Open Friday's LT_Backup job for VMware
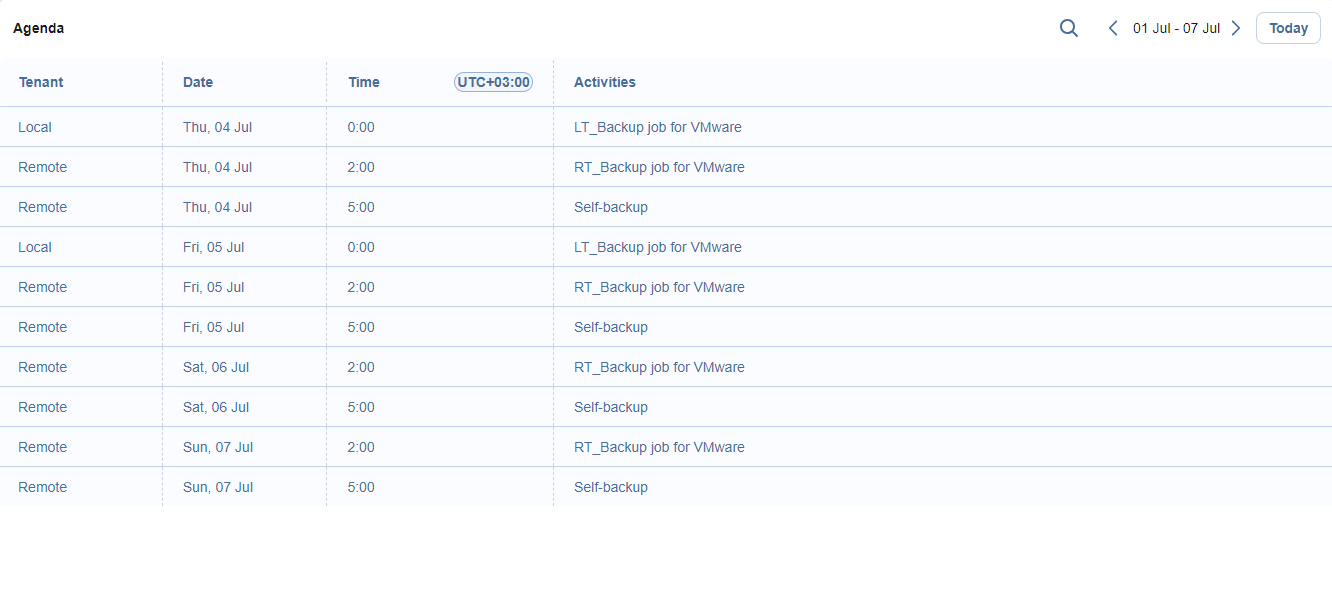The height and width of the screenshot is (609, 1332). 657,247
